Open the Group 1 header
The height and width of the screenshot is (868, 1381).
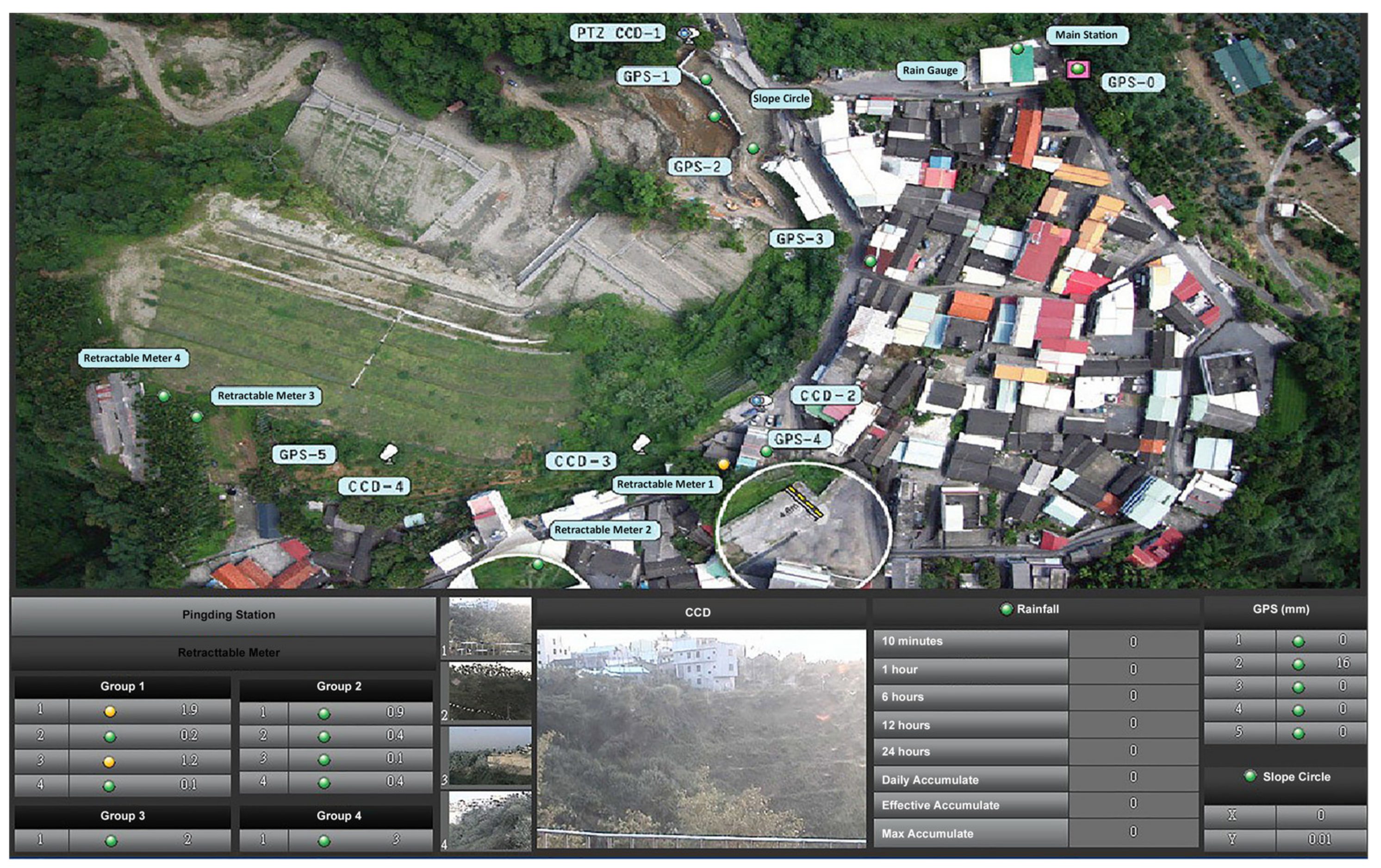click(x=122, y=686)
